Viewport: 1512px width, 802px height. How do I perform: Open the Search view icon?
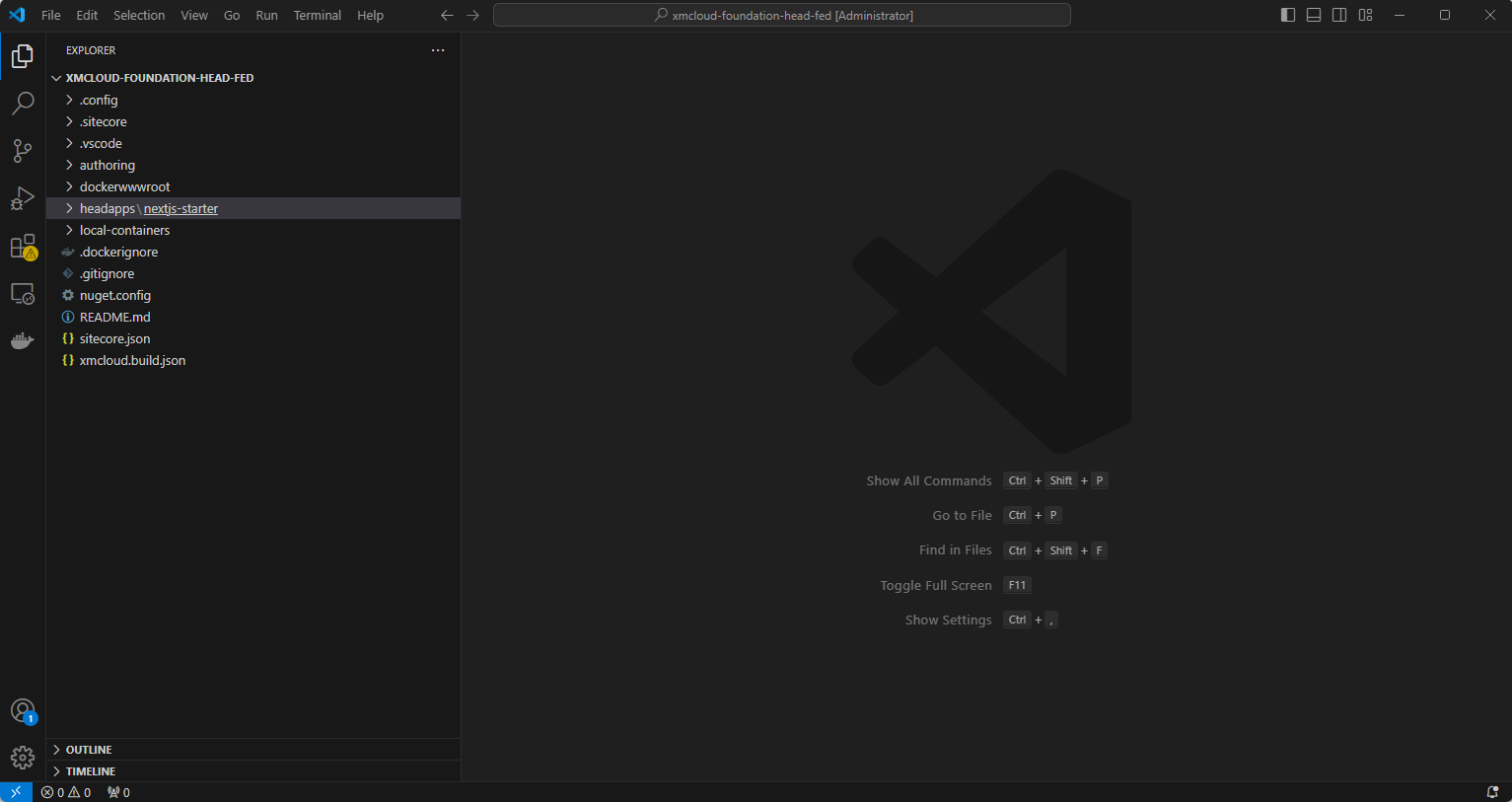[x=23, y=104]
